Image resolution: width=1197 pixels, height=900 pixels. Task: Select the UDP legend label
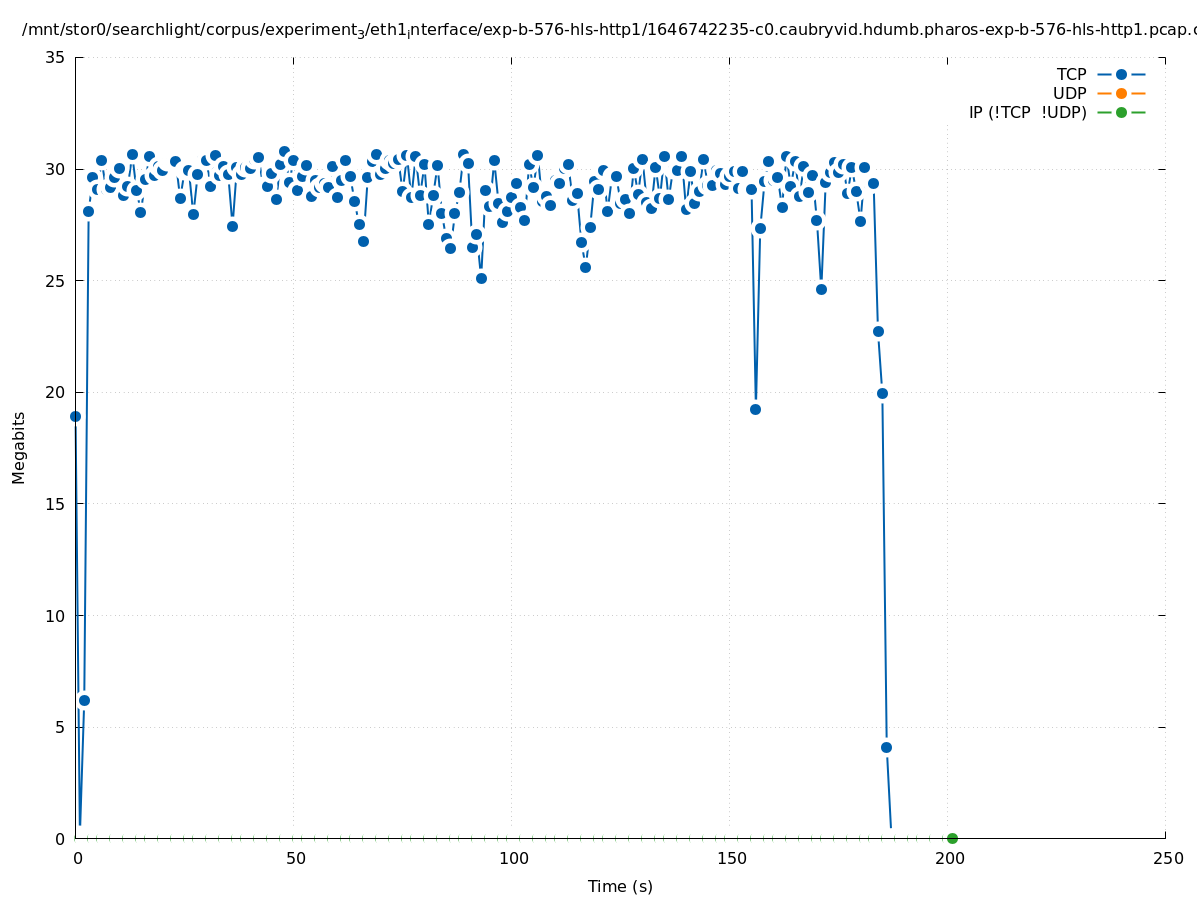pos(1069,93)
